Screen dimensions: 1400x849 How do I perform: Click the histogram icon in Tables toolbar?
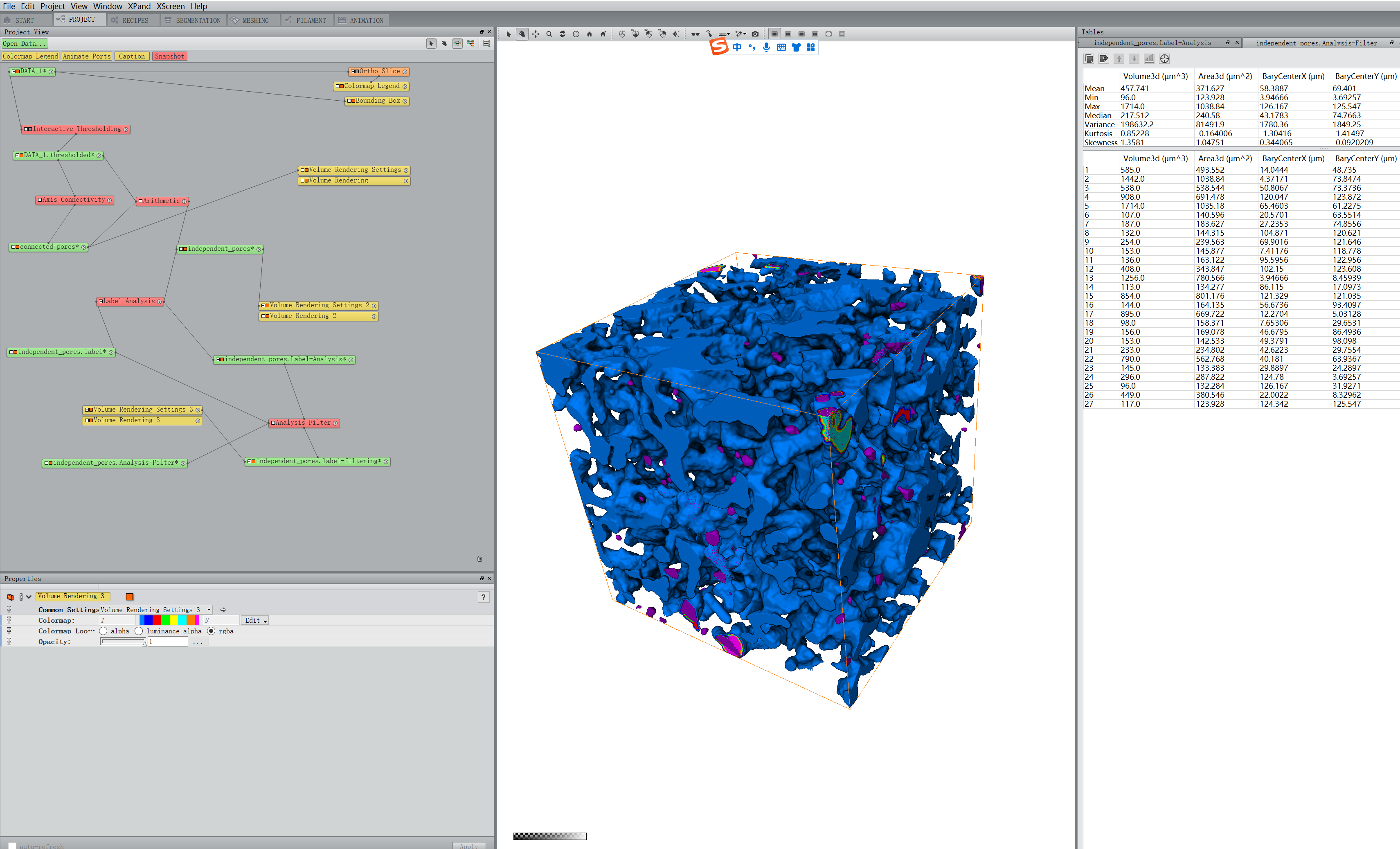[1149, 59]
